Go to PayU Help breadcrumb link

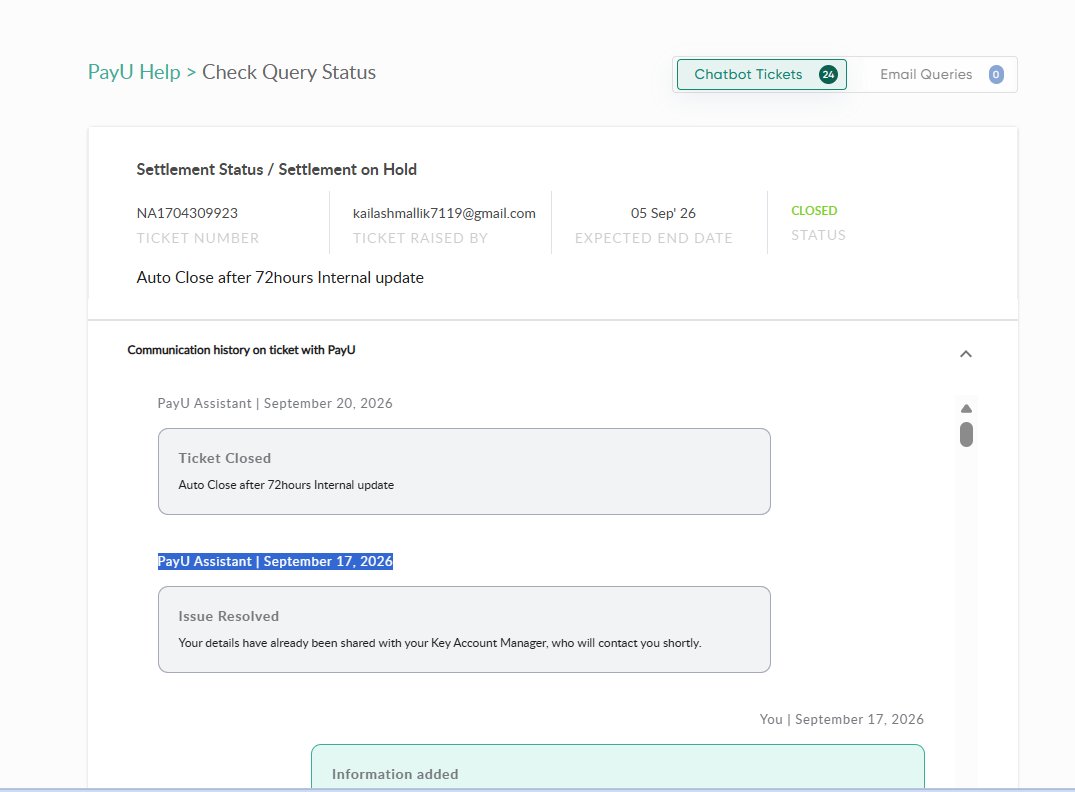point(134,72)
